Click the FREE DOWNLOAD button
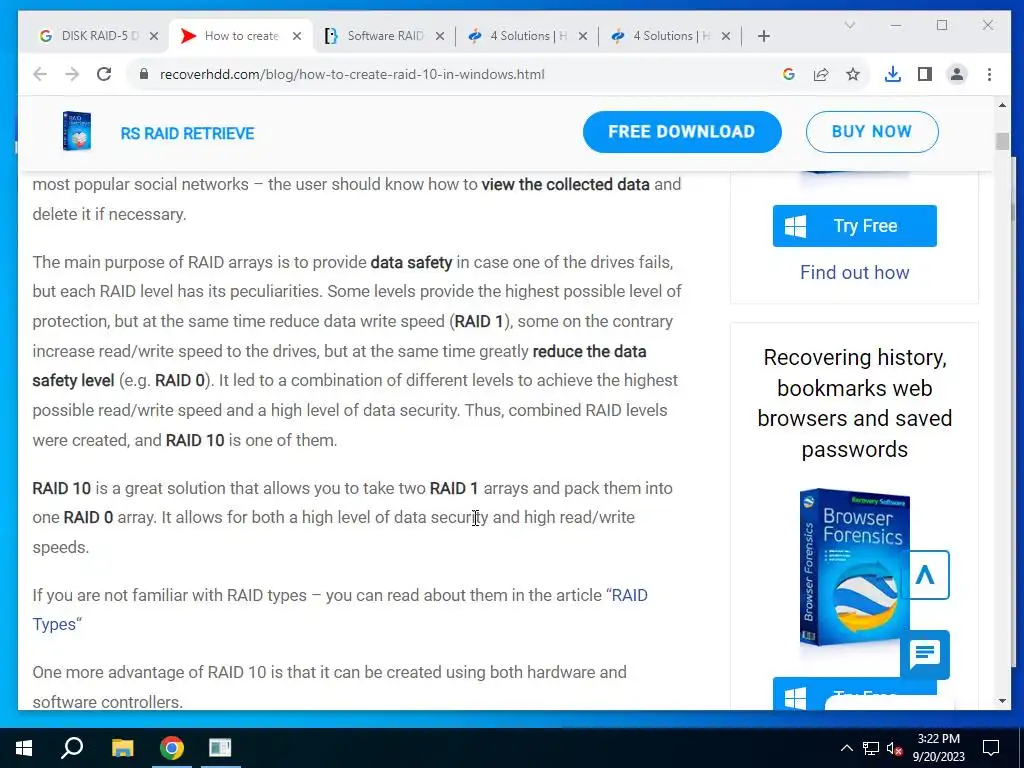Image resolution: width=1024 pixels, height=768 pixels. pos(682,132)
